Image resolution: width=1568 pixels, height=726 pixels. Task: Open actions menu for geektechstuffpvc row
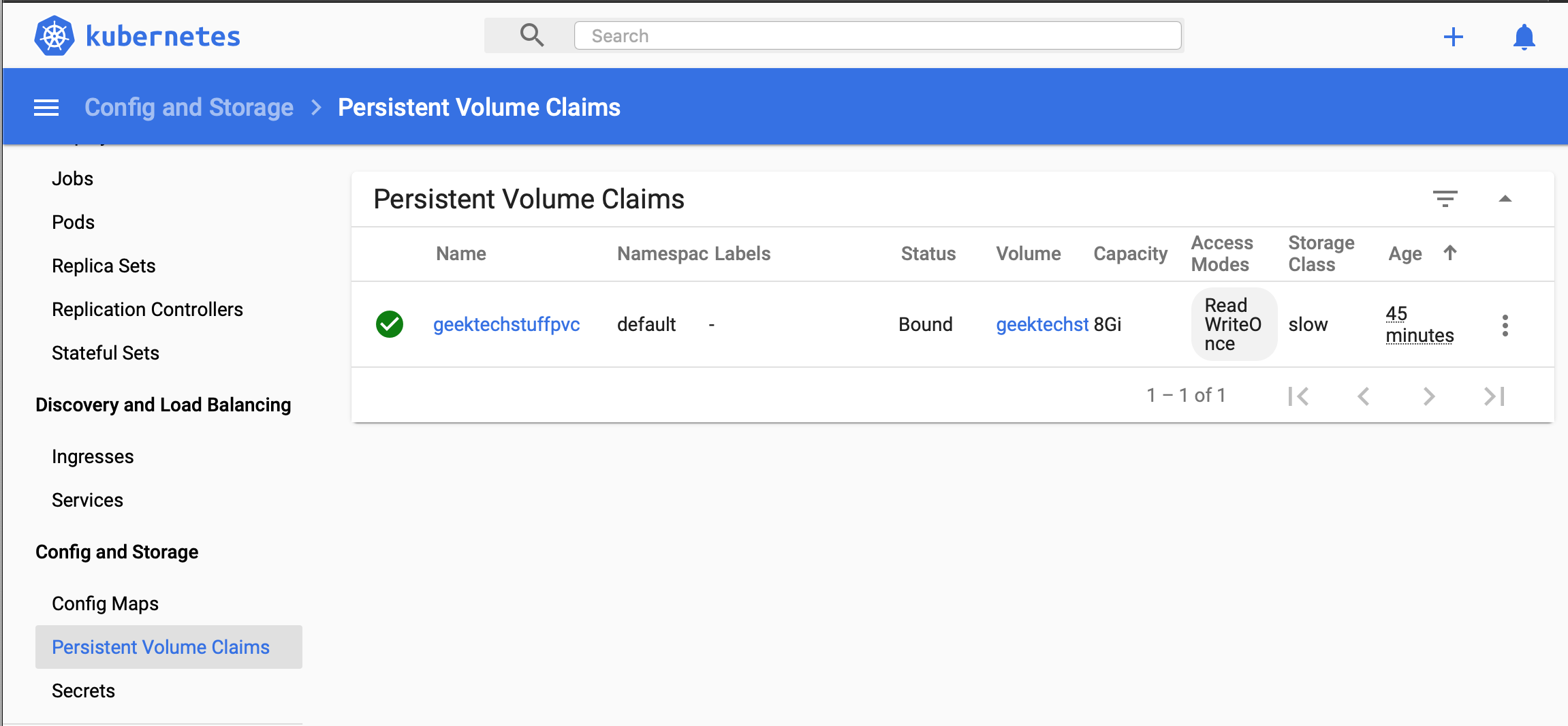pos(1505,326)
